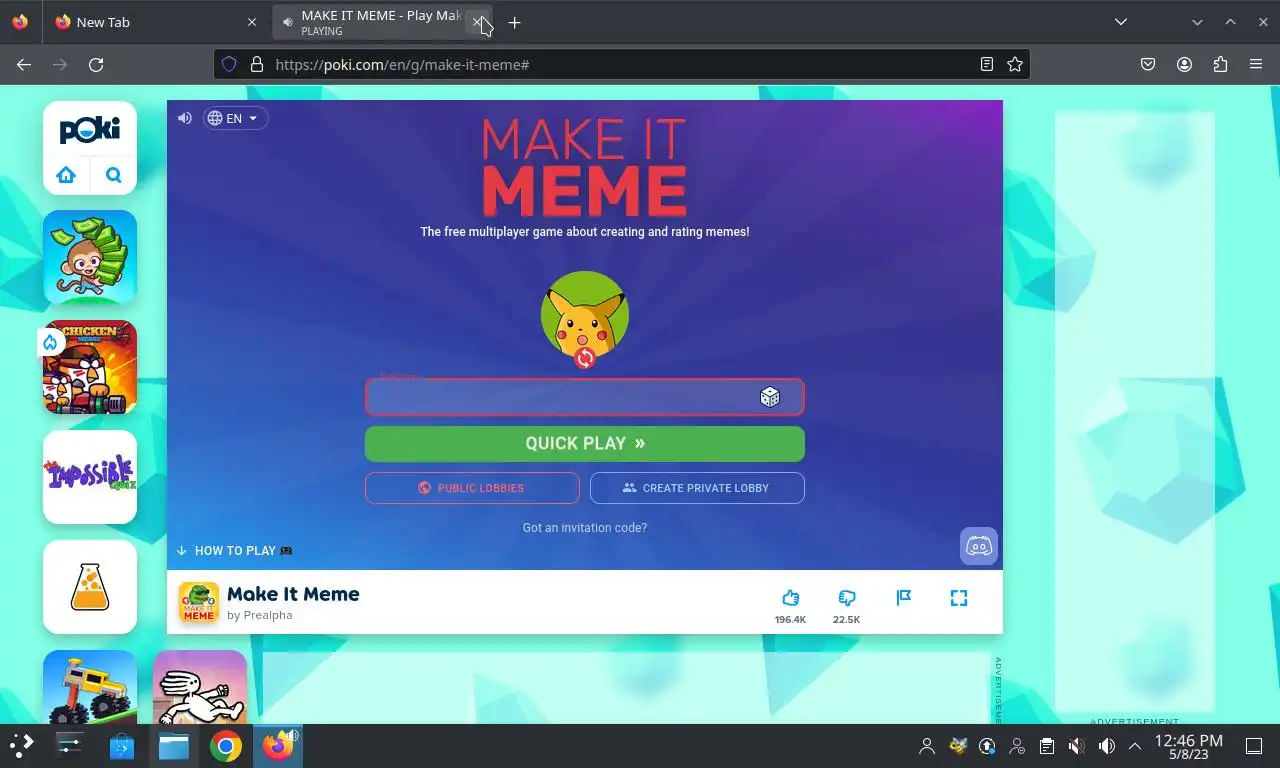Click the avatar refresh icon under Pikachu

(x=585, y=358)
